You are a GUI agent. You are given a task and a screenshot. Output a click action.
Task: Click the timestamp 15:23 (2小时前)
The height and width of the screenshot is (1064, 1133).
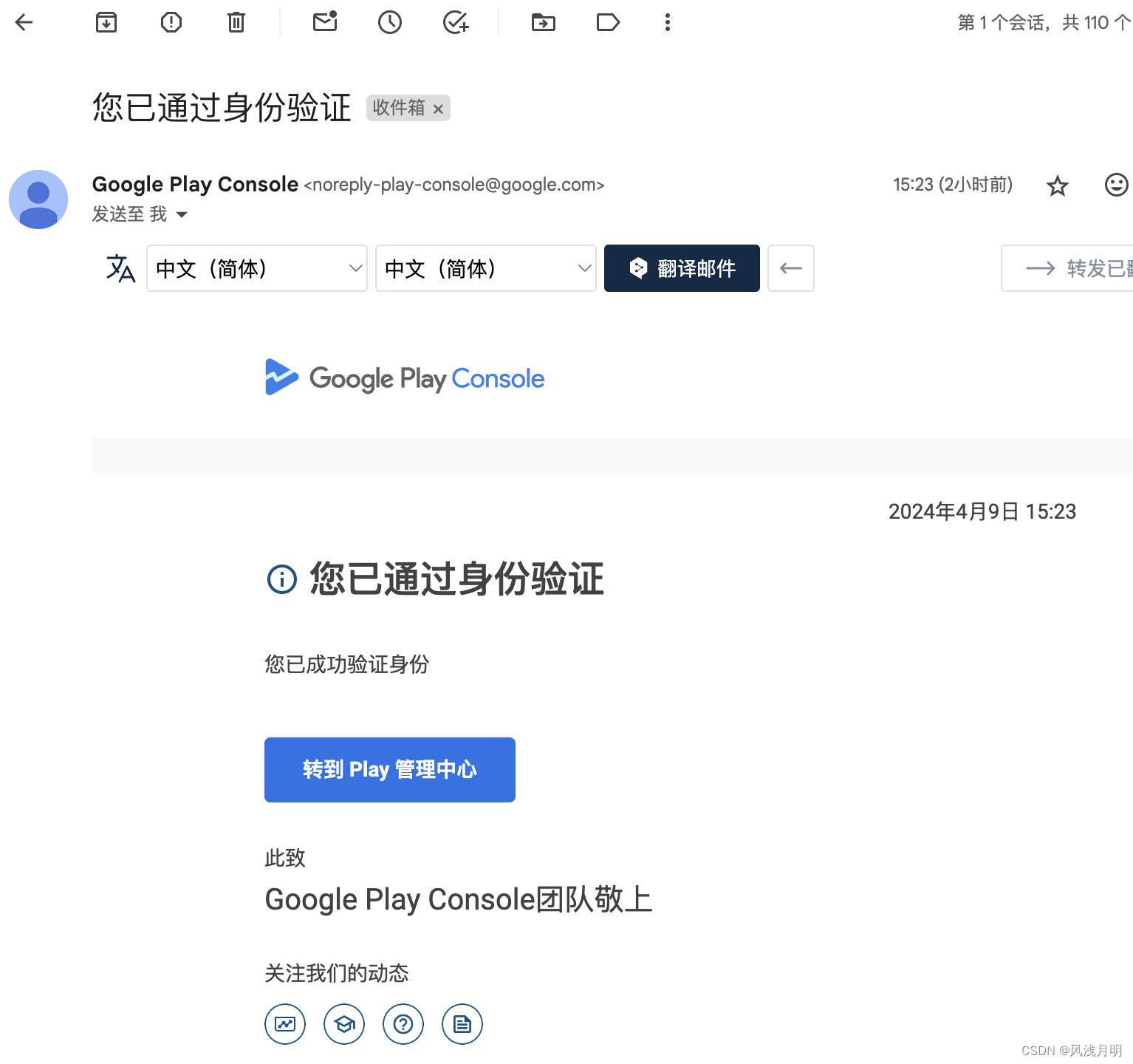tap(953, 185)
